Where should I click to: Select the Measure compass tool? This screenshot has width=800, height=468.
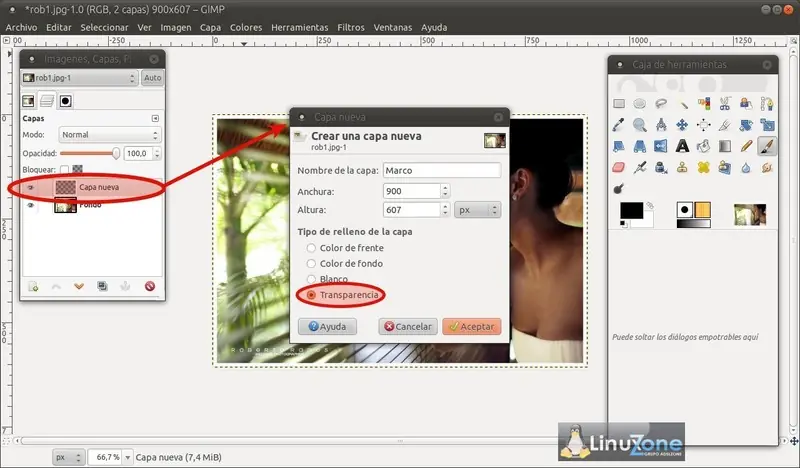pyautogui.click(x=661, y=125)
